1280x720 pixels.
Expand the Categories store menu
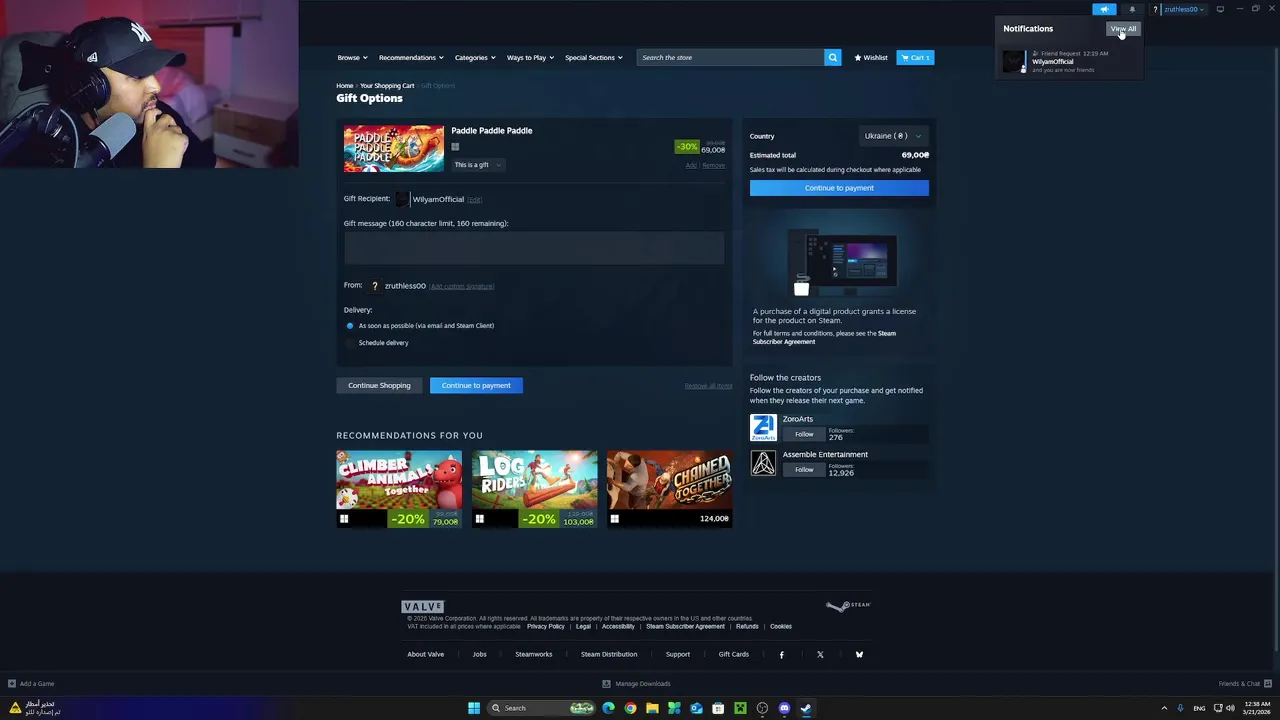coord(475,58)
